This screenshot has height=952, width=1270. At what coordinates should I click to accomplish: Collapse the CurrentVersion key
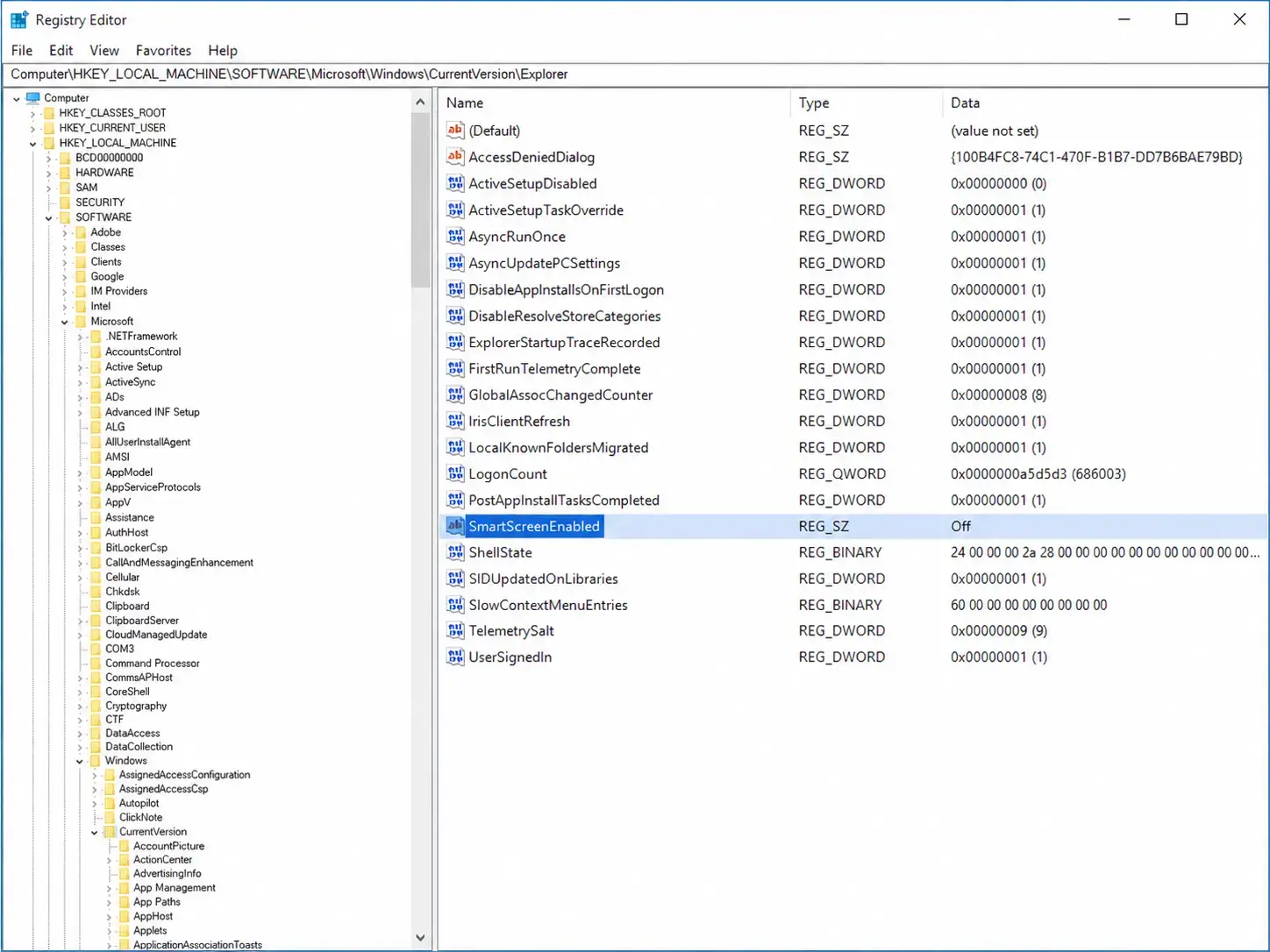pyautogui.click(x=94, y=833)
